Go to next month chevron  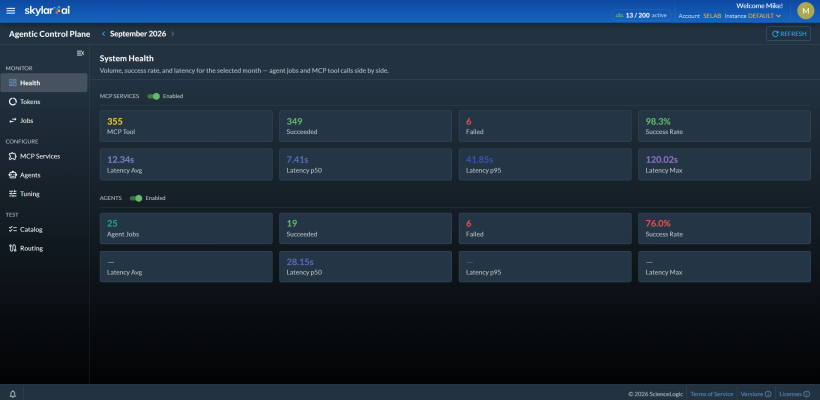(173, 34)
